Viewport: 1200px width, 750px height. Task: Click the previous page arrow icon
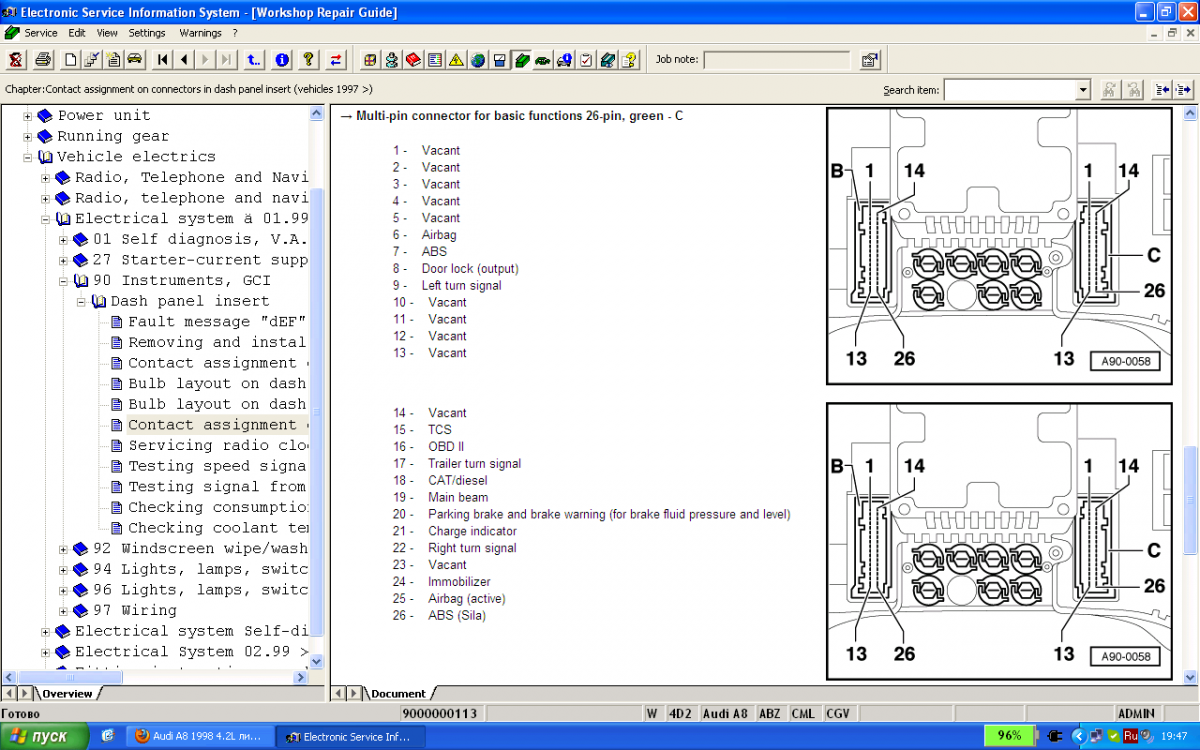(x=185, y=60)
